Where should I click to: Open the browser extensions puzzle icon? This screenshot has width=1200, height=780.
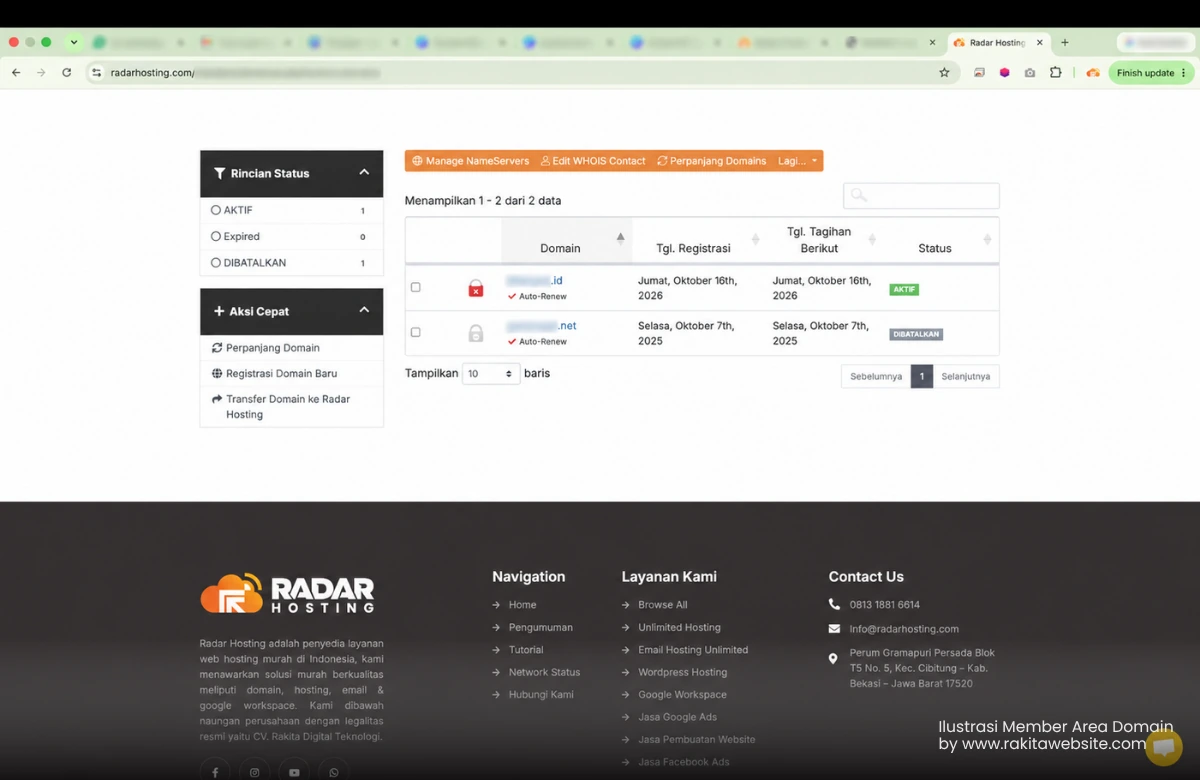point(1055,73)
